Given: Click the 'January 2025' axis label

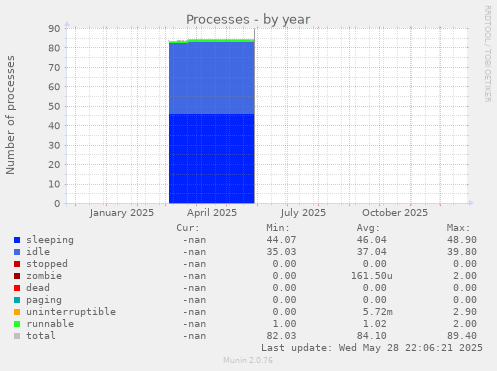Looking at the screenshot, I should (x=122, y=213).
